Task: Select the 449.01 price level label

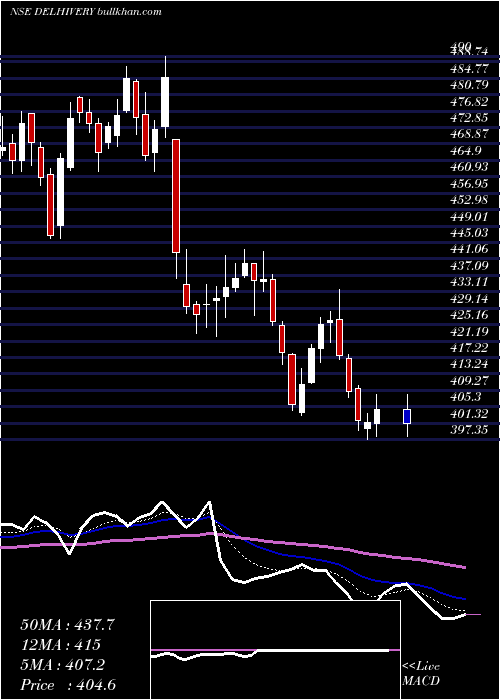Action: click(469, 218)
